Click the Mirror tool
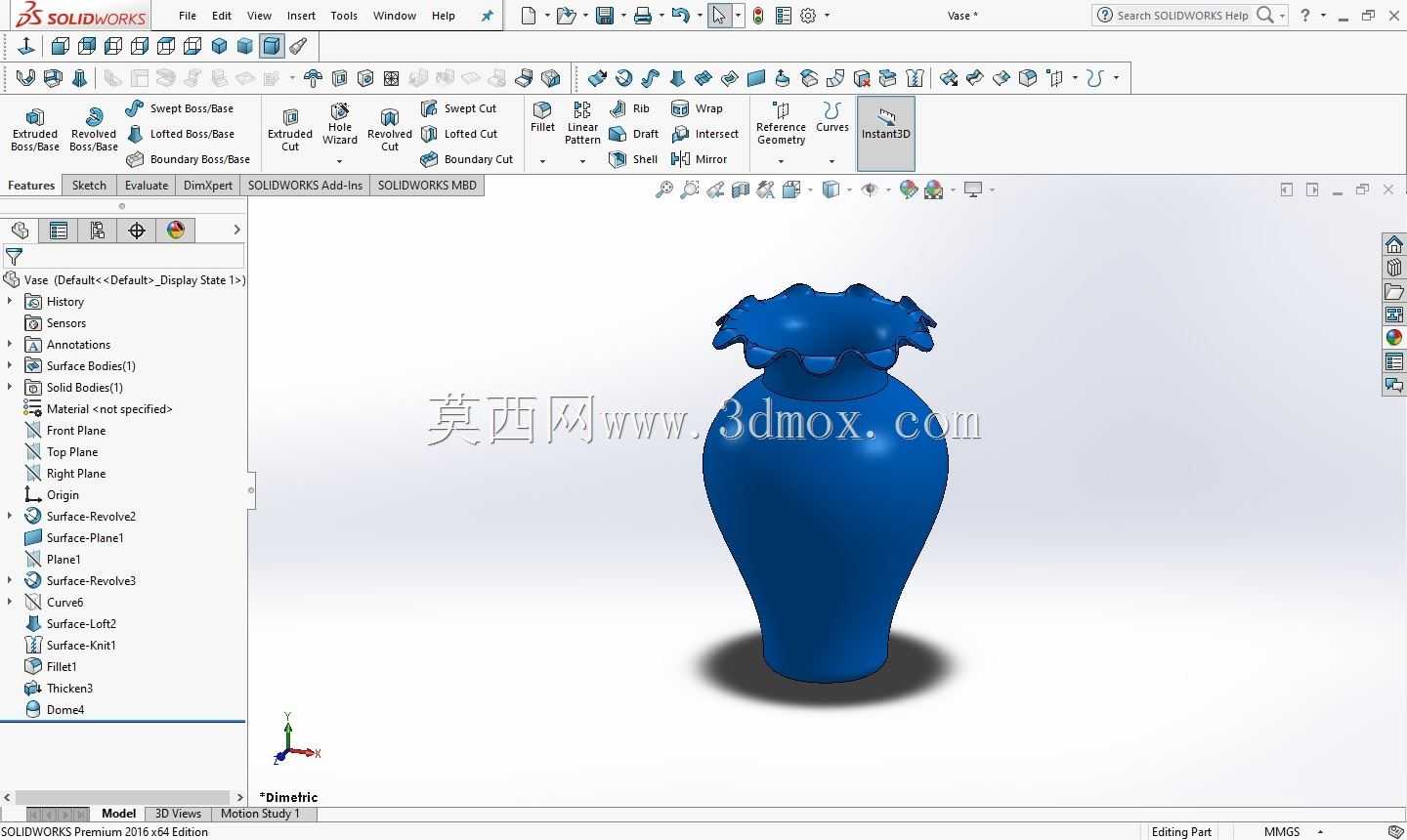This screenshot has width=1407, height=840. [x=700, y=159]
